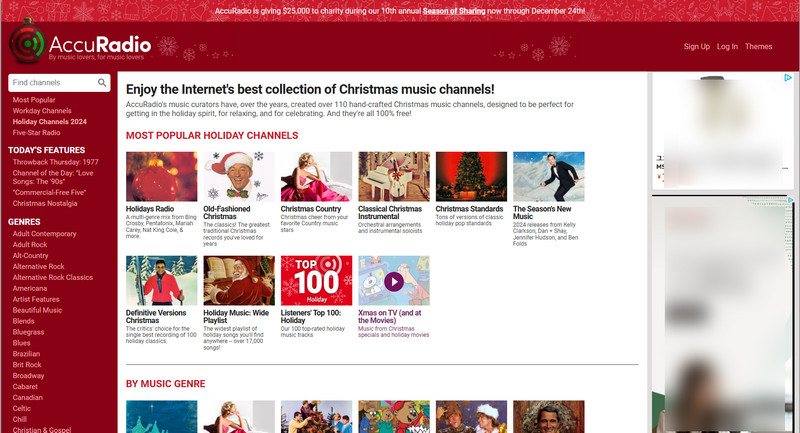Open The Season's New Music thumbnail
The image size is (800, 433).
coord(549,176)
